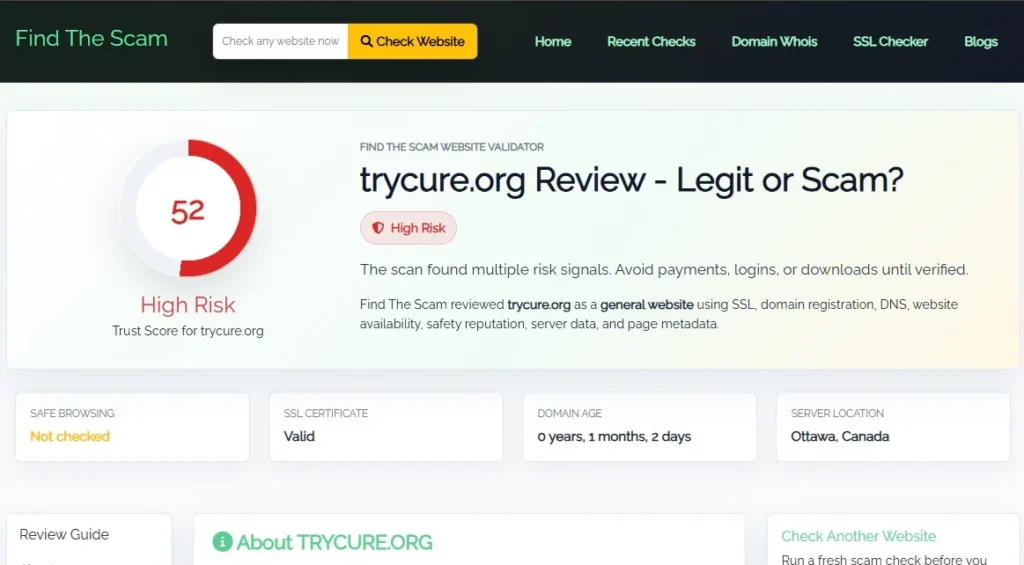This screenshot has height=565, width=1024.
Task: Open the SSL Checker tool
Action: (890, 41)
